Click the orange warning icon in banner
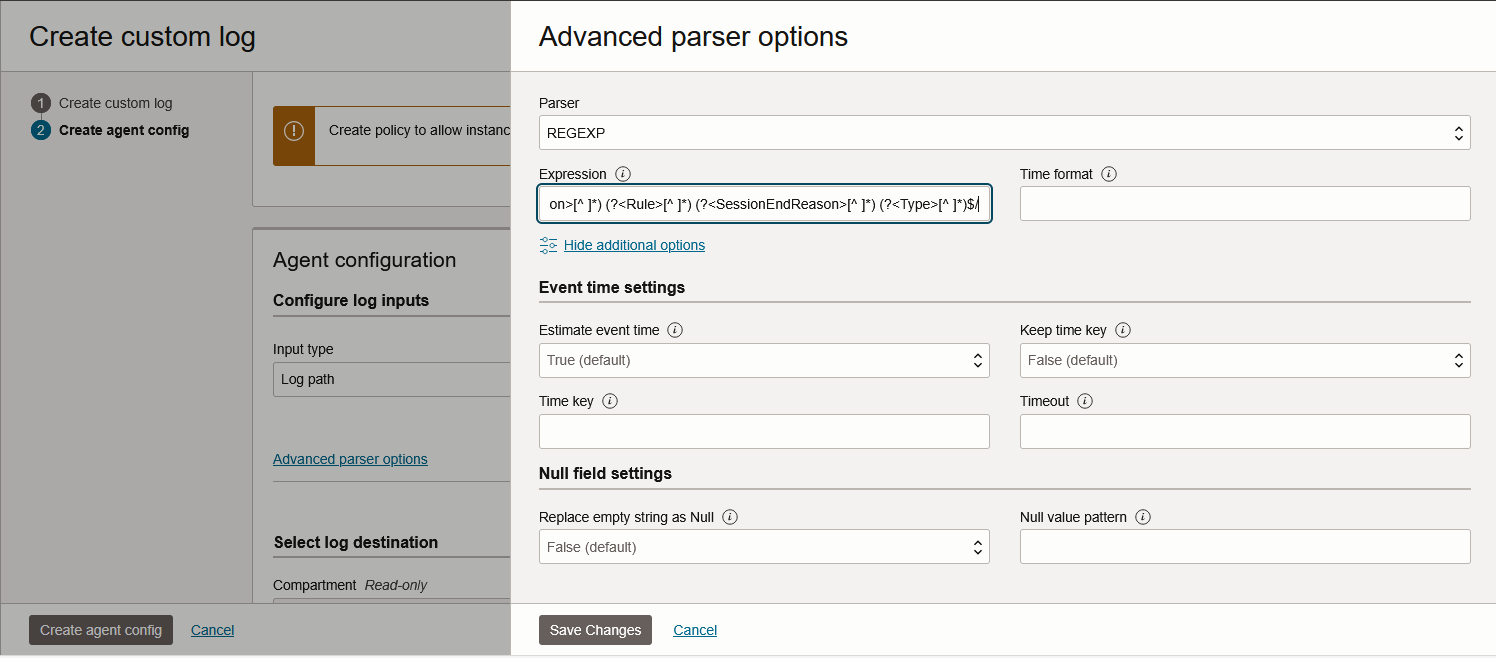The height and width of the screenshot is (658, 1496). 294,131
